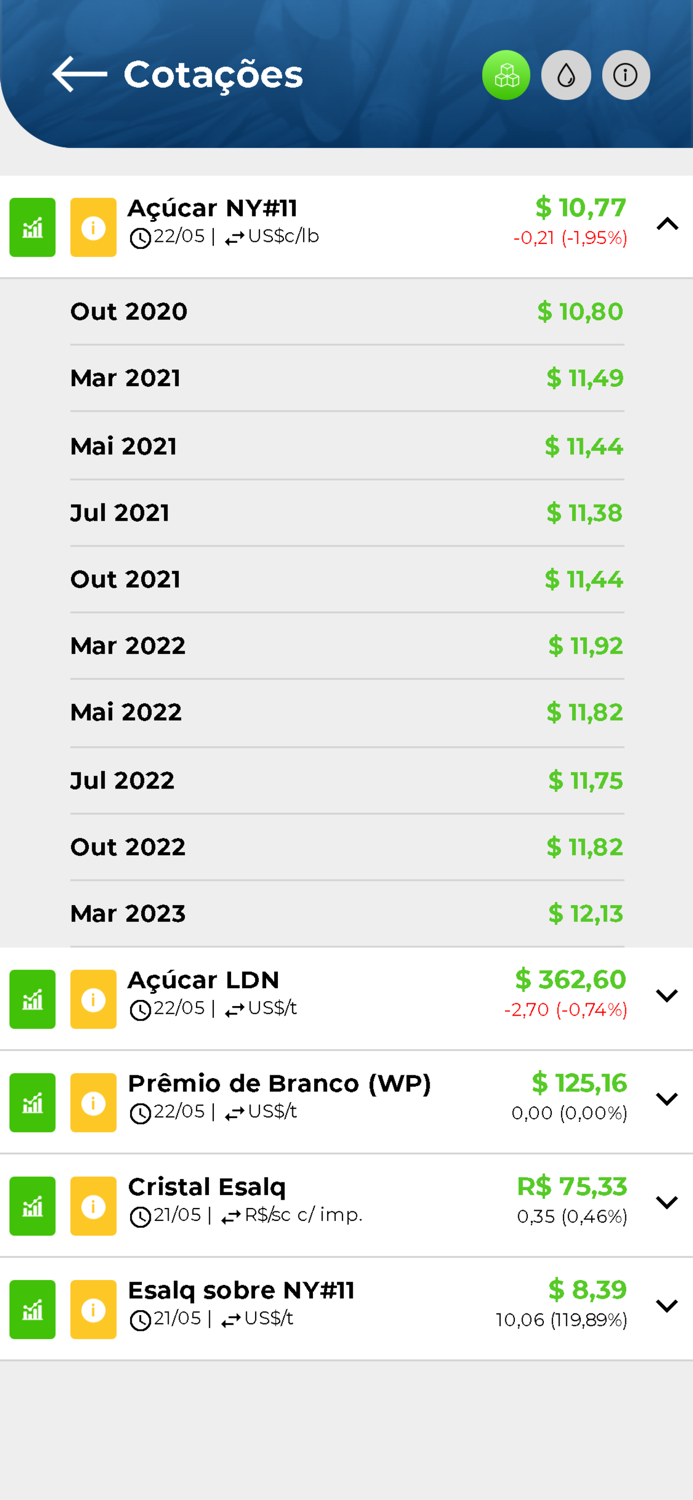
Task: Open the chart icon for Cristal Esalq
Action: [x=32, y=1205]
